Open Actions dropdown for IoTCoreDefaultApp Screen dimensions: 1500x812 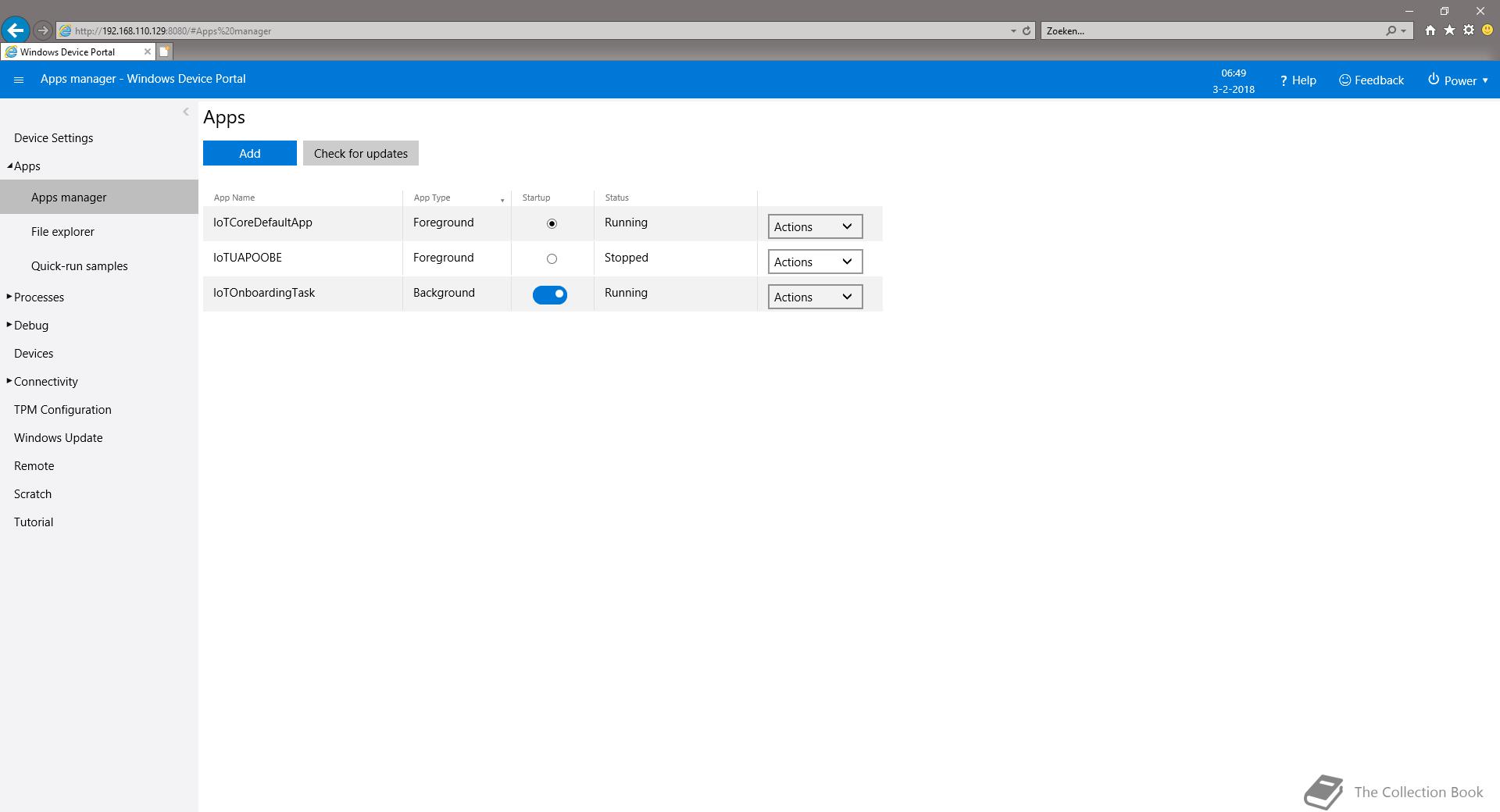(x=815, y=226)
